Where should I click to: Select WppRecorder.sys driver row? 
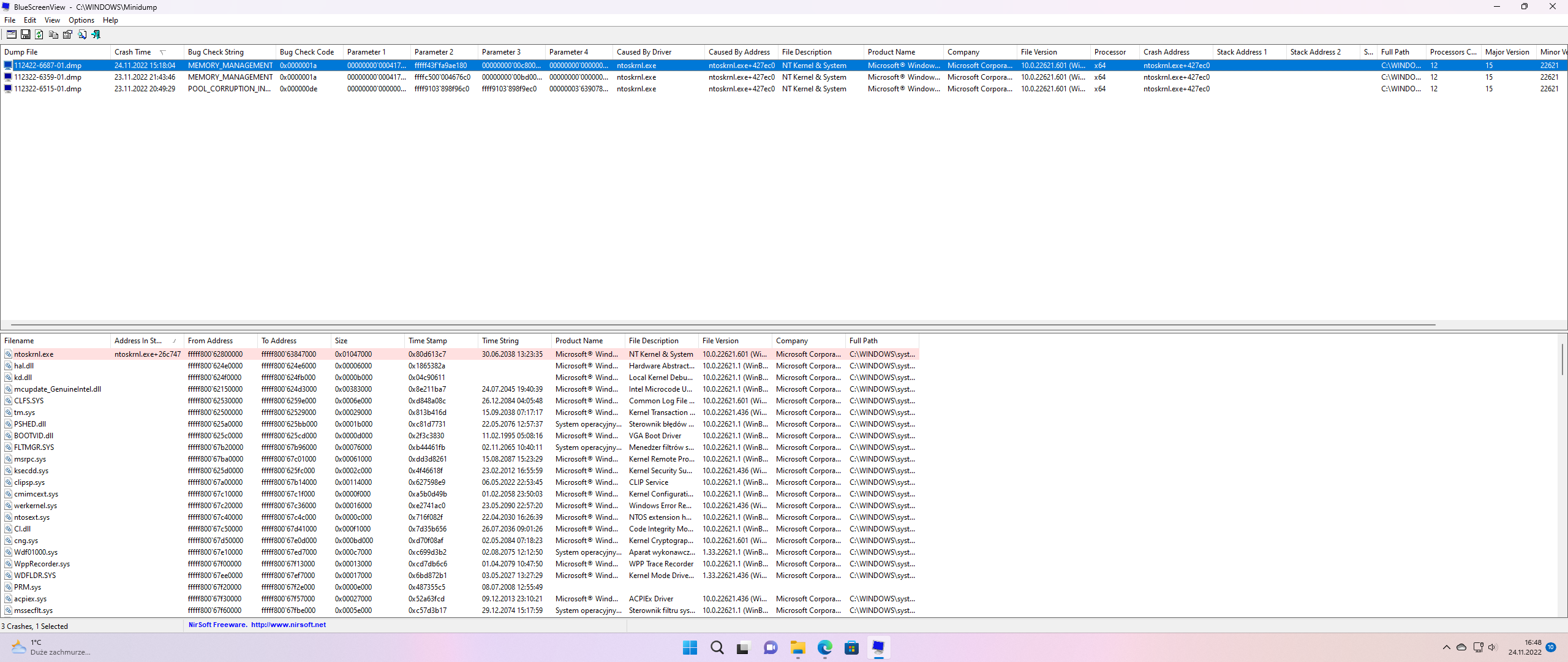coord(459,564)
